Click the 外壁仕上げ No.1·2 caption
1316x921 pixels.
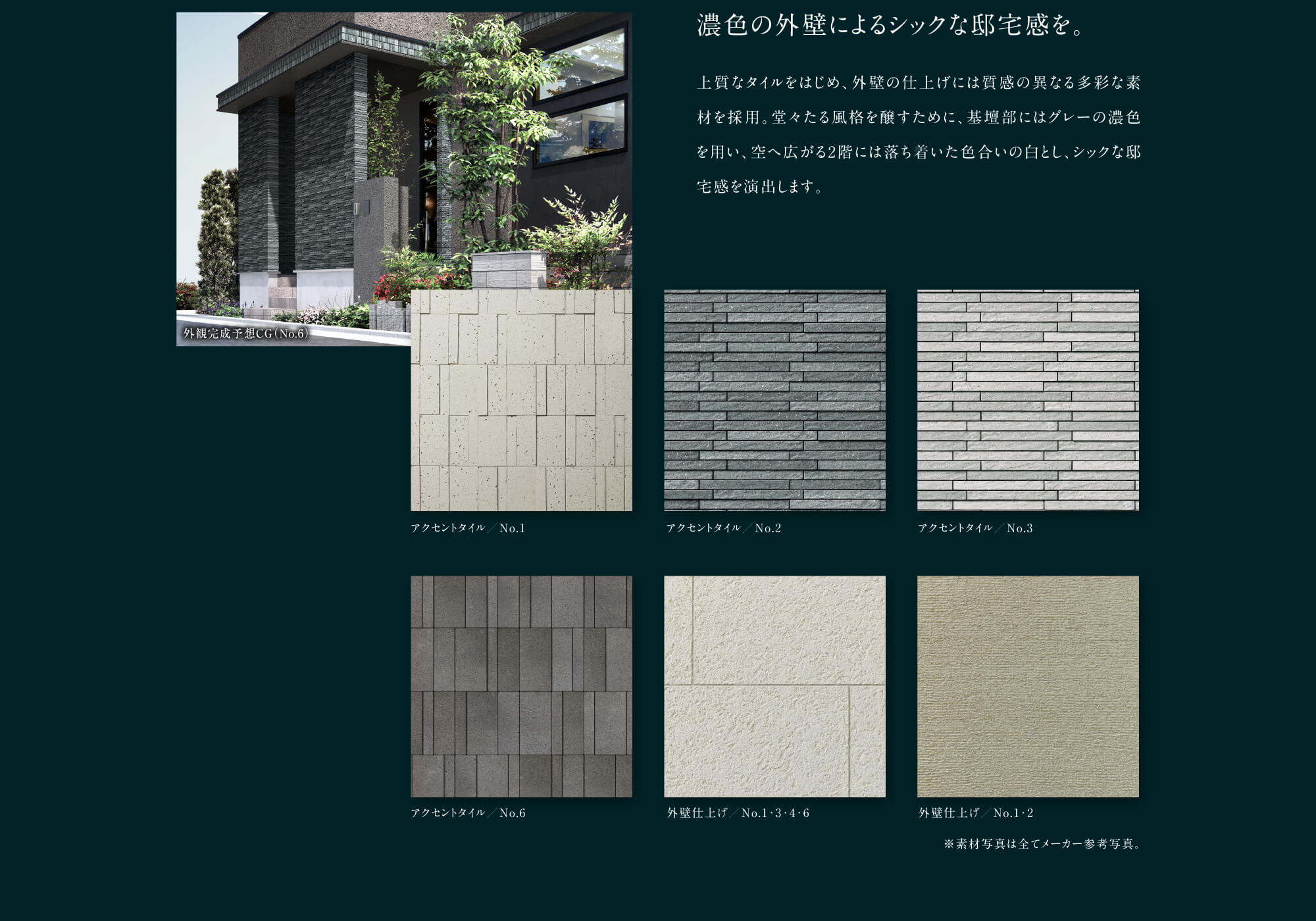click(x=976, y=813)
